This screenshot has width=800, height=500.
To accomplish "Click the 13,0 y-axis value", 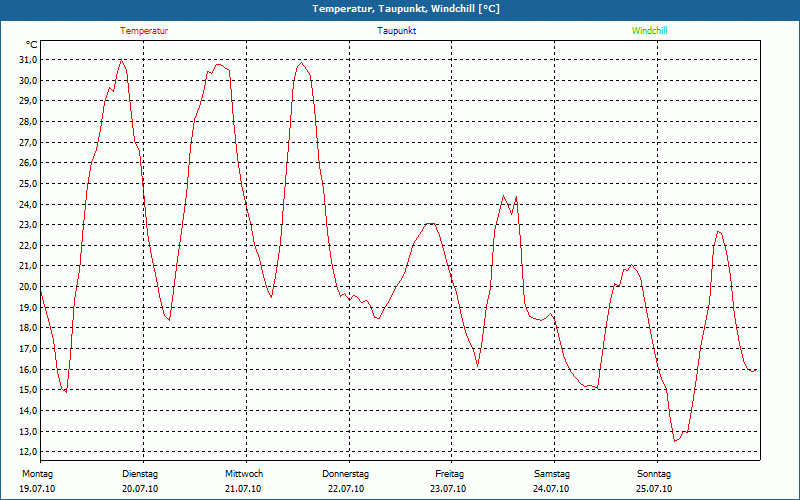I will coord(28,432).
